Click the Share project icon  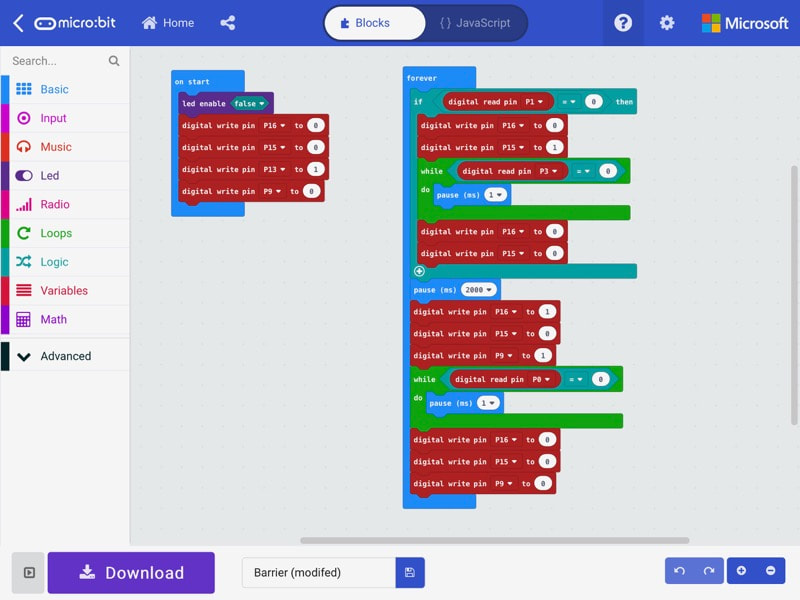coord(227,23)
